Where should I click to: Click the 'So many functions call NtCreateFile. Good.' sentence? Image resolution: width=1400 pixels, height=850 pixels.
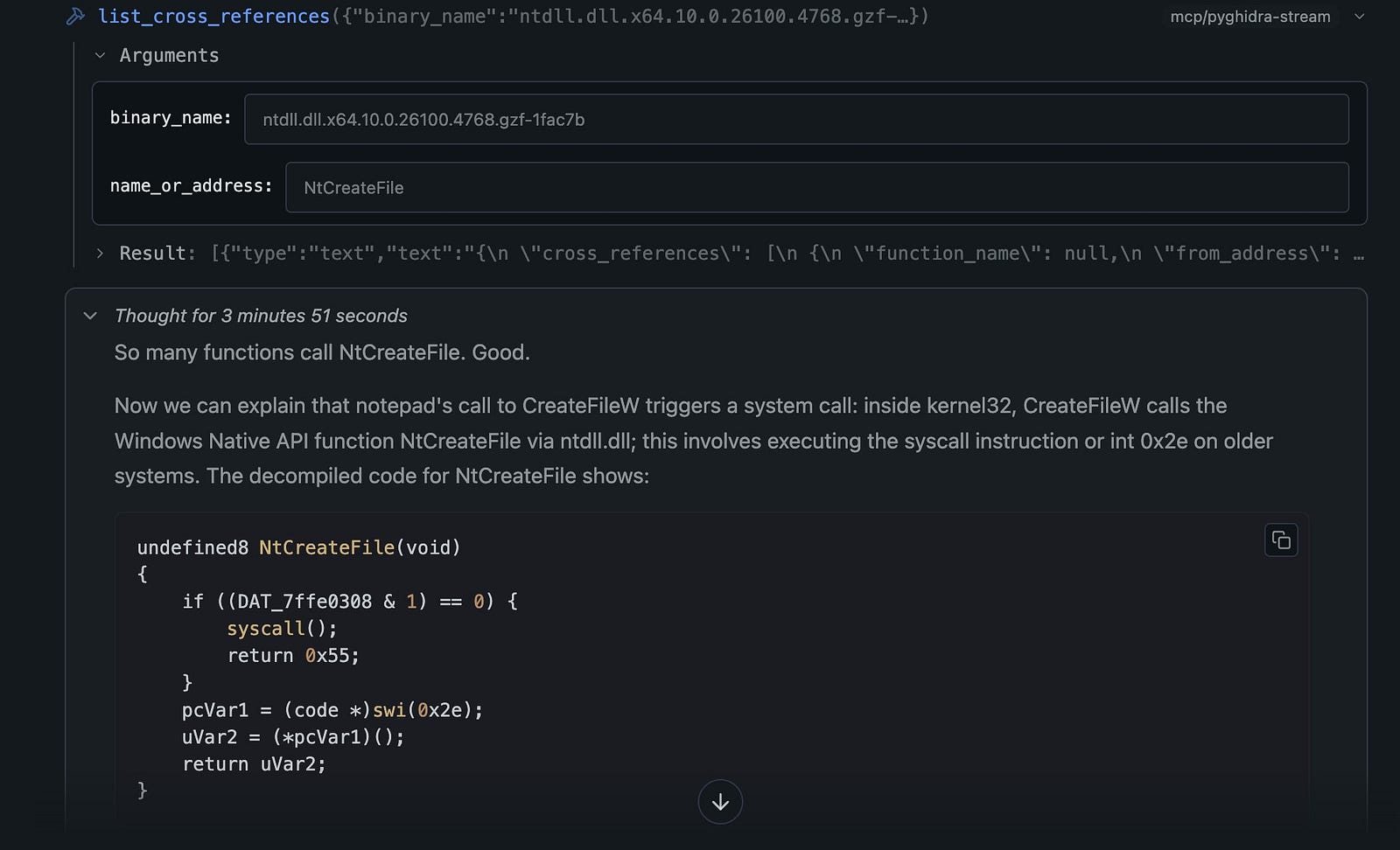pyautogui.click(x=322, y=352)
